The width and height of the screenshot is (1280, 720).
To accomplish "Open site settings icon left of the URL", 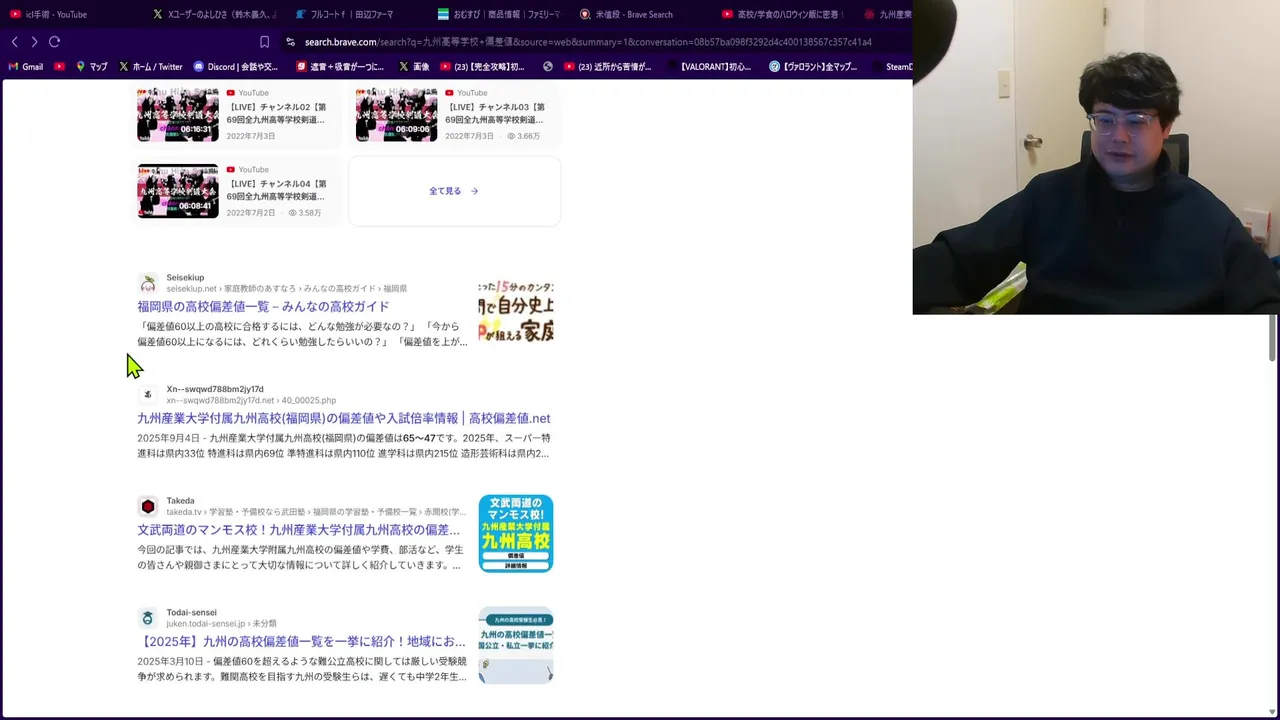I will click(290, 42).
